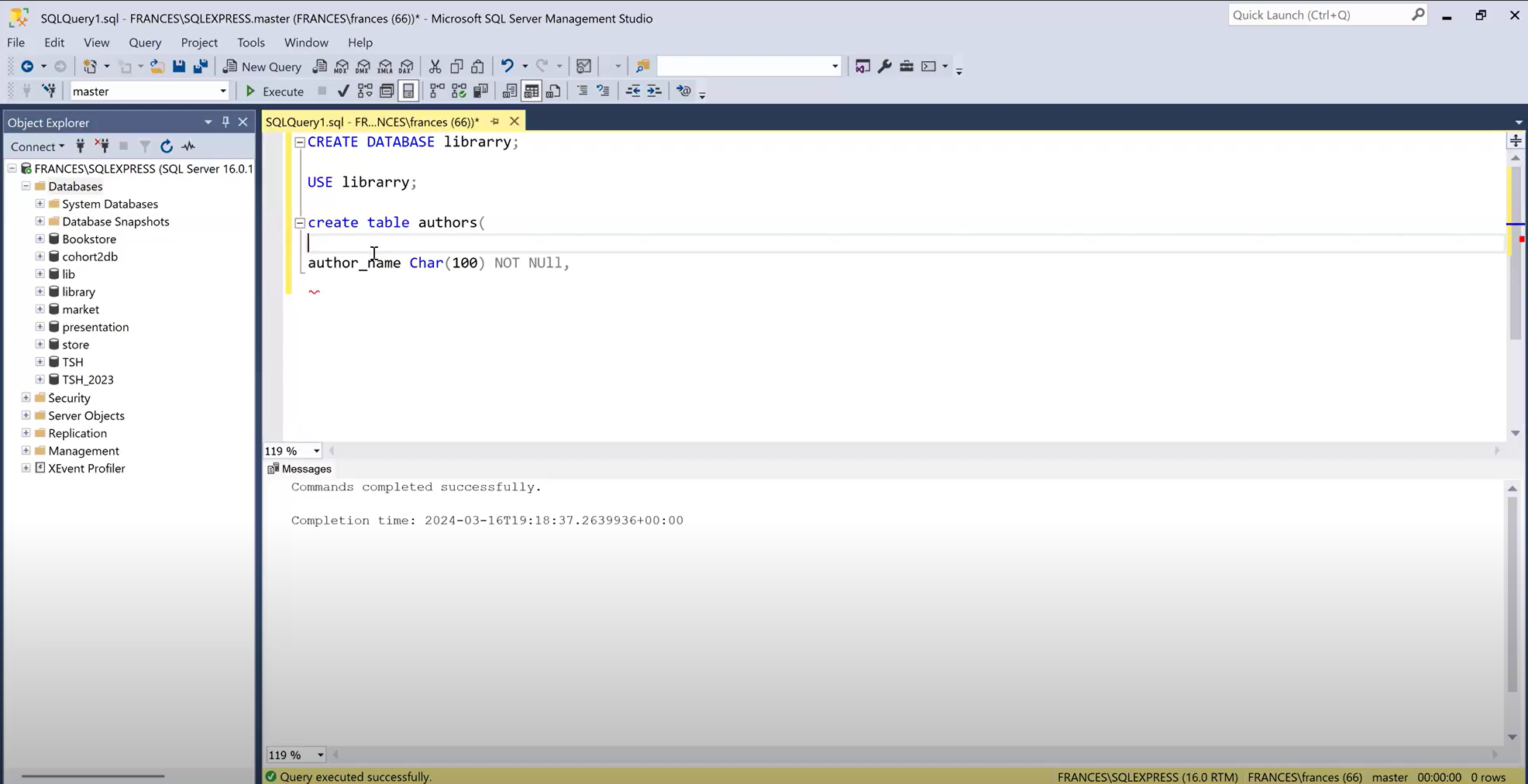The image size is (1528, 784).
Task: Select the Parse query checkmark icon
Action: 343,91
